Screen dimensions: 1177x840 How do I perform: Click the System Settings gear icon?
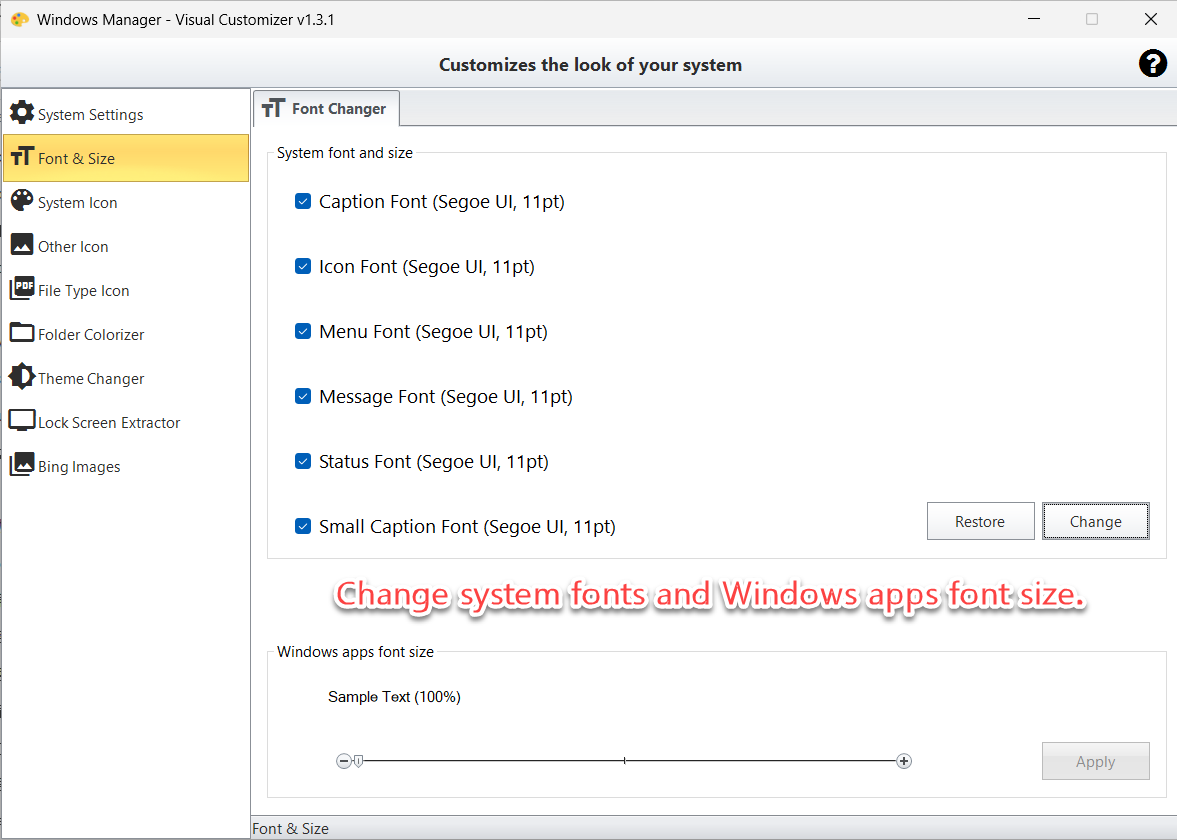pyautogui.click(x=22, y=113)
